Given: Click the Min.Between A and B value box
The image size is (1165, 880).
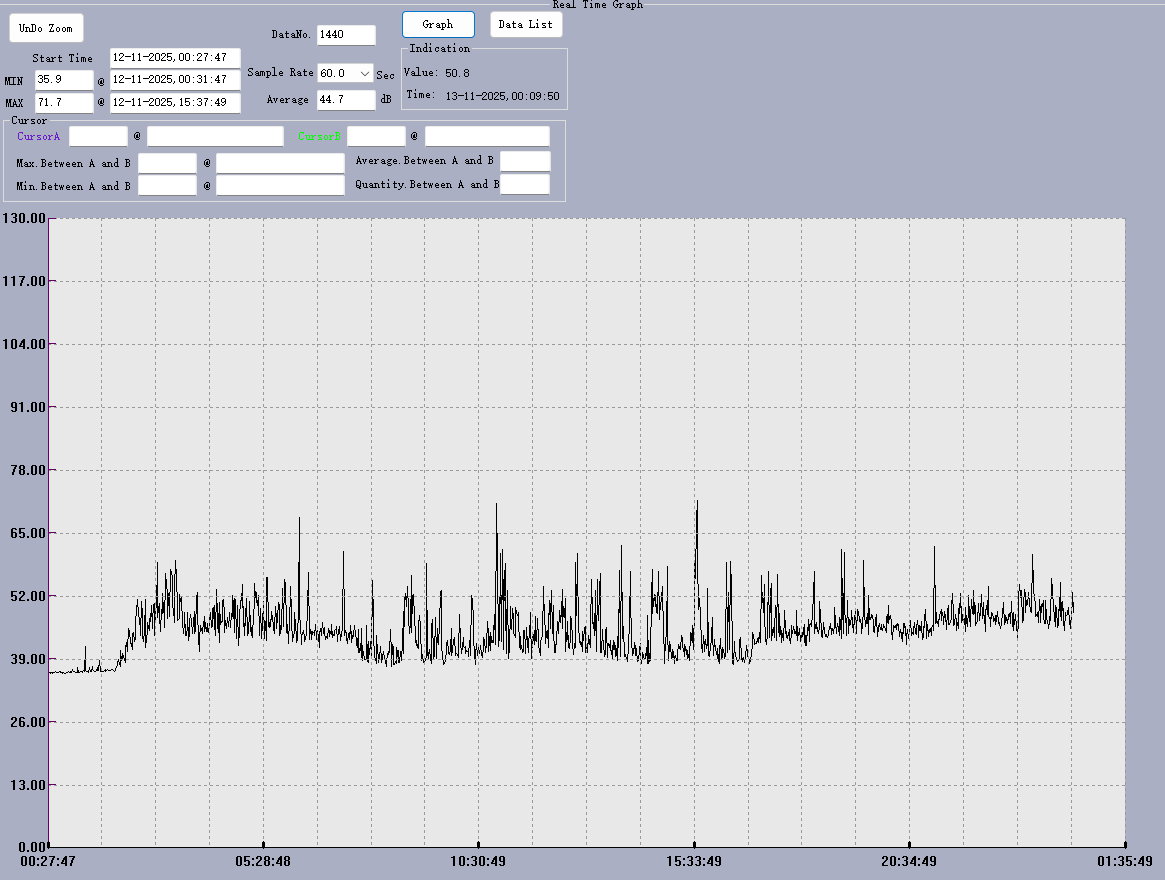Looking at the screenshot, I should point(167,185).
